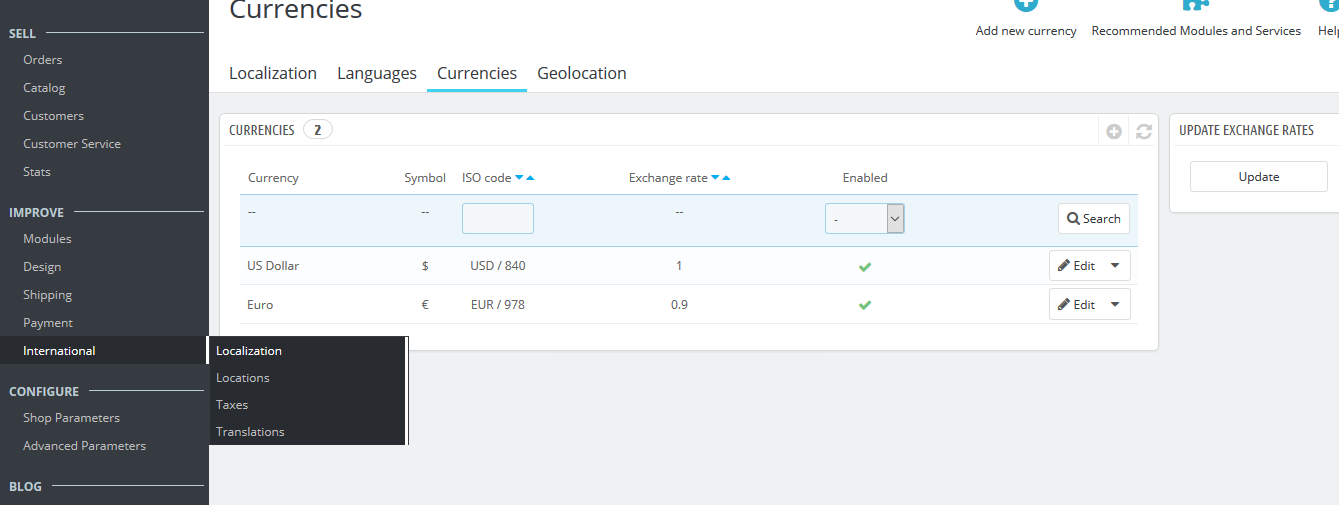Open the Enabled filter dropdown
Image resolution: width=1339 pixels, height=505 pixels.
click(x=864, y=219)
